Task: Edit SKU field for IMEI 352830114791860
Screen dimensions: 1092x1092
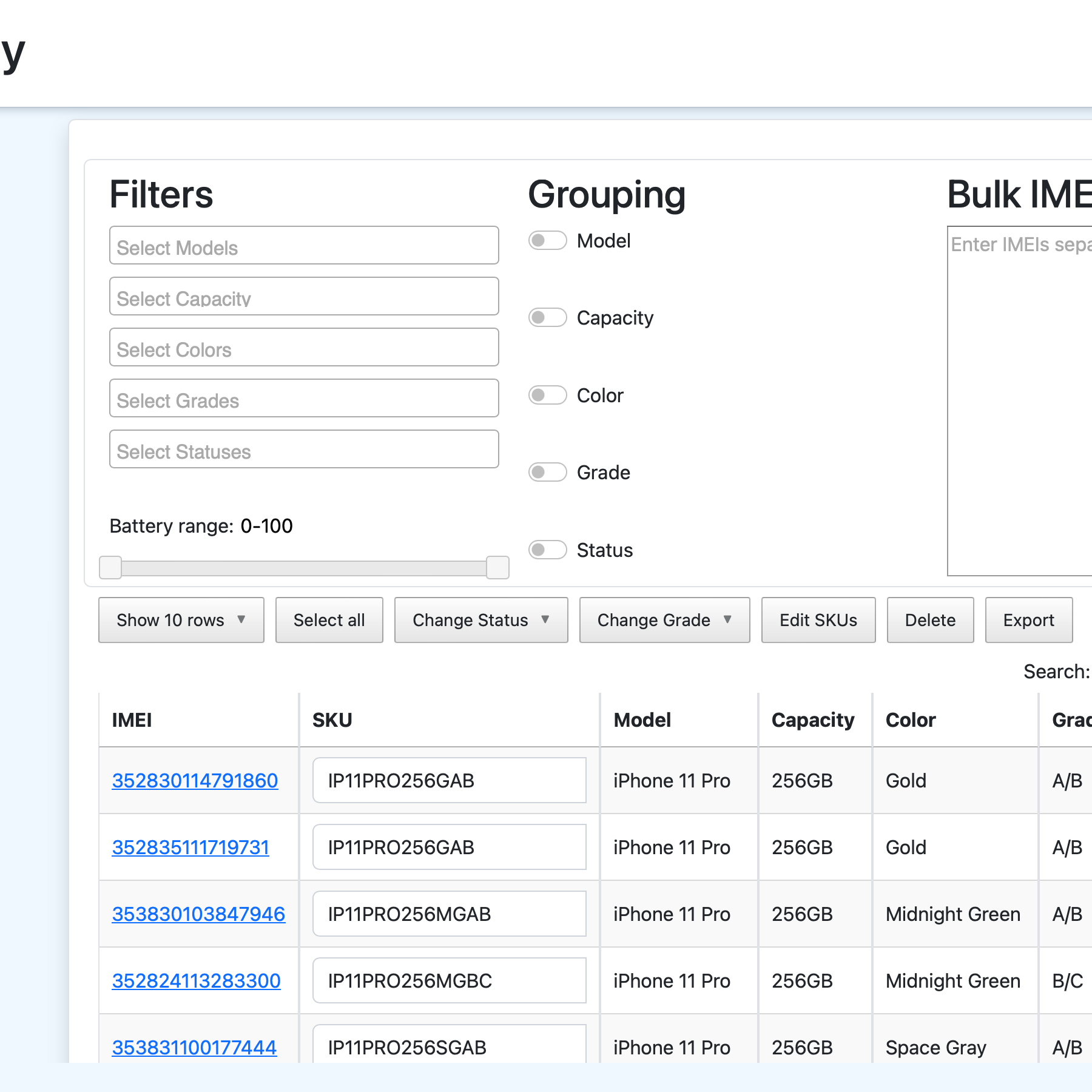Action: point(450,781)
